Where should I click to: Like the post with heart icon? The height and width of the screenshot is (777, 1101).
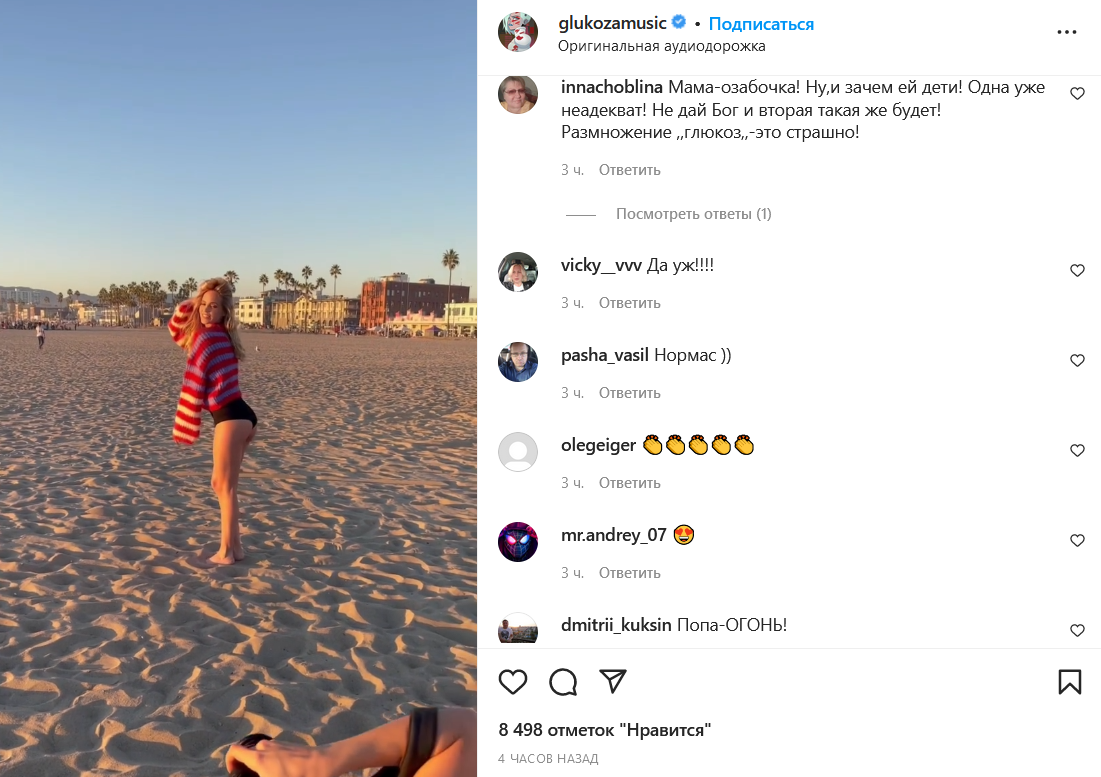coord(513,682)
